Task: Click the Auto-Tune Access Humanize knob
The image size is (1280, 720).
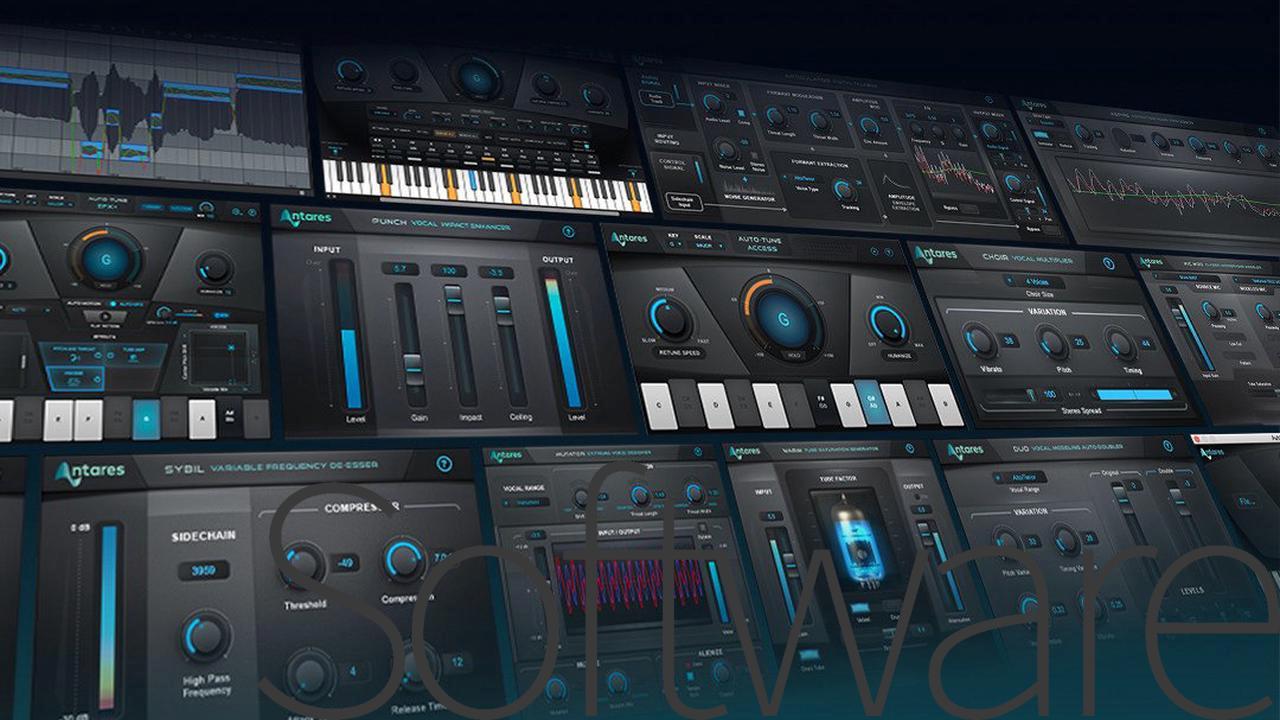Action: pos(887,323)
